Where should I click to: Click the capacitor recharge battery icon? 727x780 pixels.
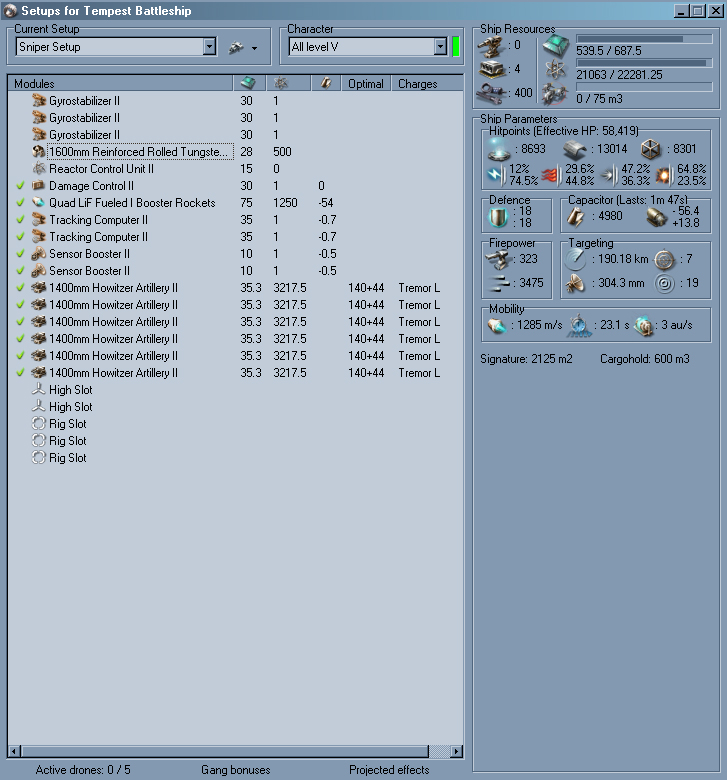[x=657, y=217]
